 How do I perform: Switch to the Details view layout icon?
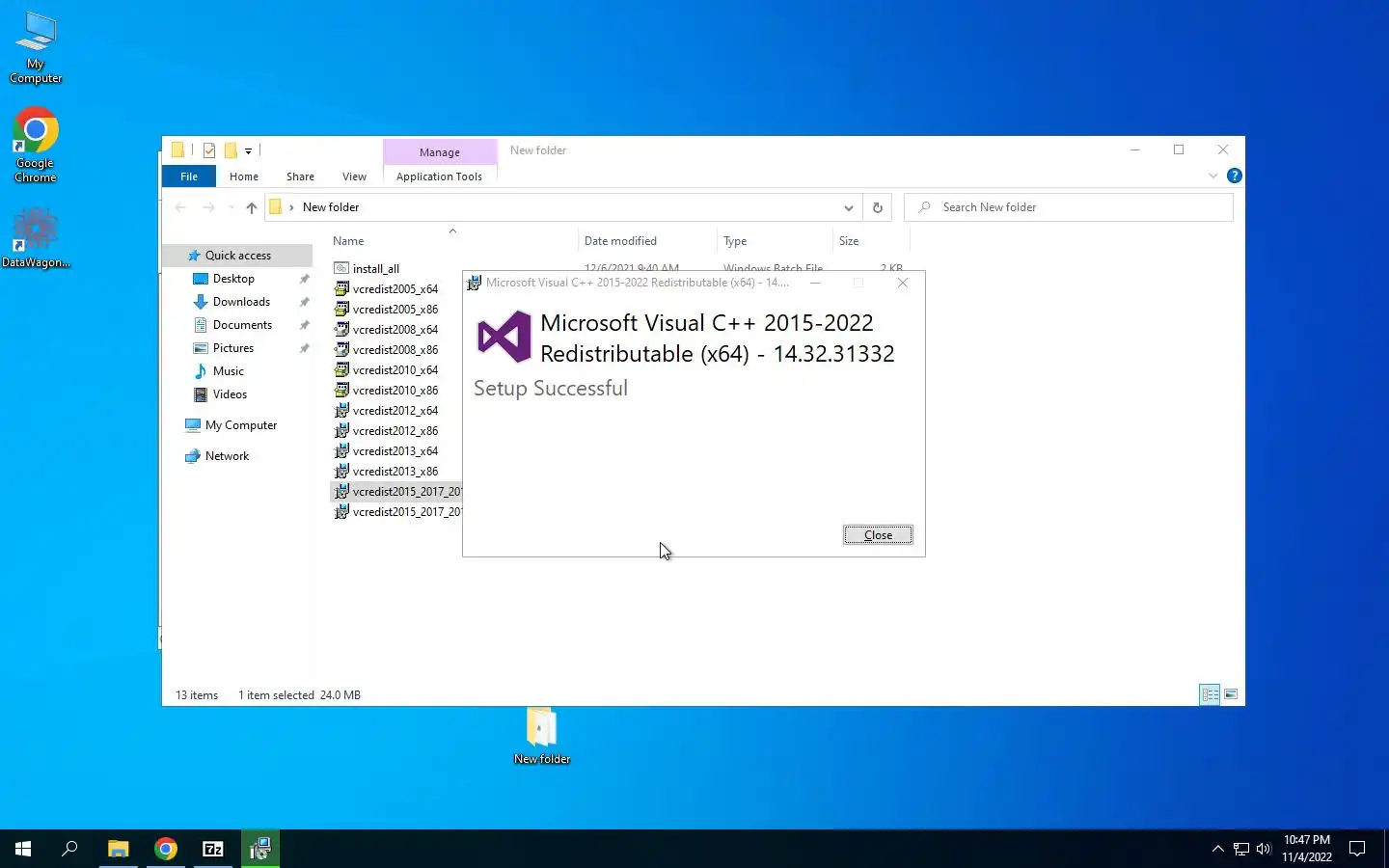coord(1210,694)
